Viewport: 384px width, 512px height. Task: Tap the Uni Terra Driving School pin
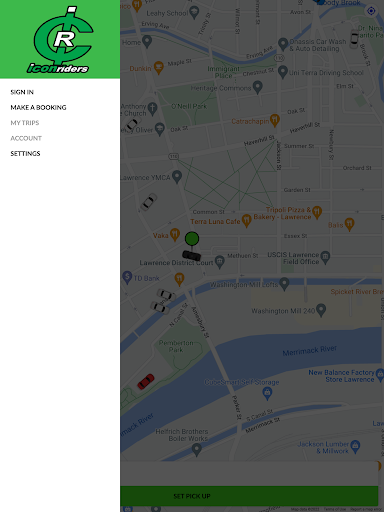pos(283,72)
